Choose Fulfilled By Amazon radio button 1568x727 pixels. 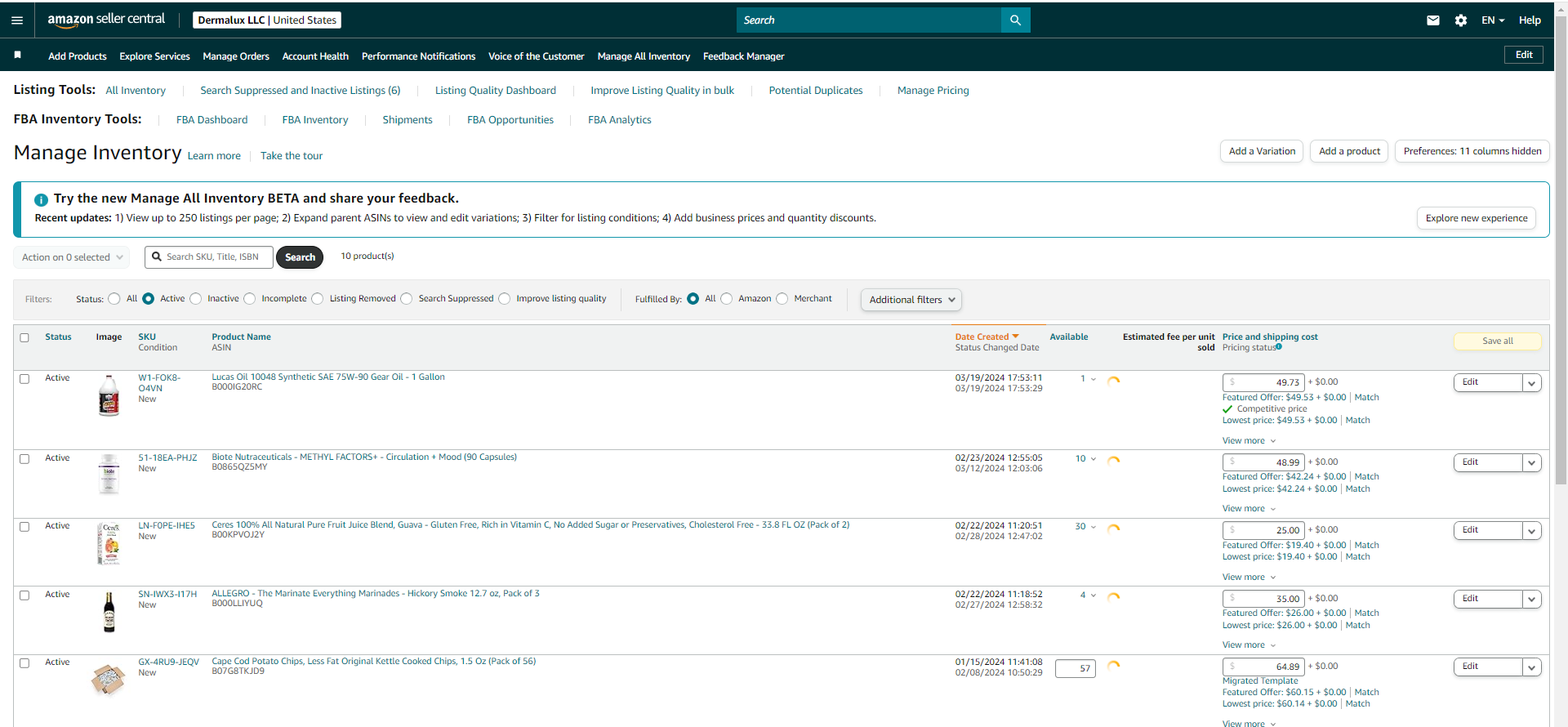click(727, 299)
